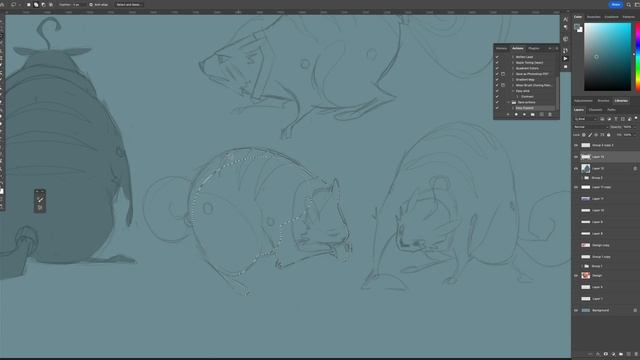Select the New Selection mode icon
The image size is (640, 360).
coord(29,4)
